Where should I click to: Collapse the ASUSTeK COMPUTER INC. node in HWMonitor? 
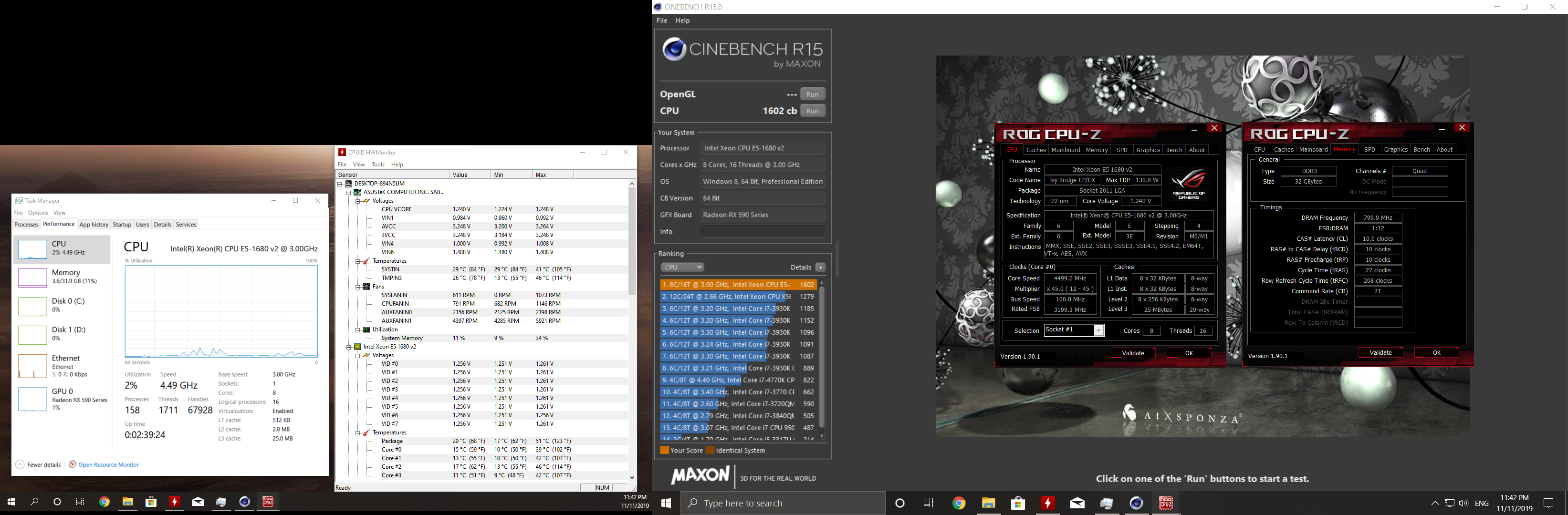click(349, 192)
